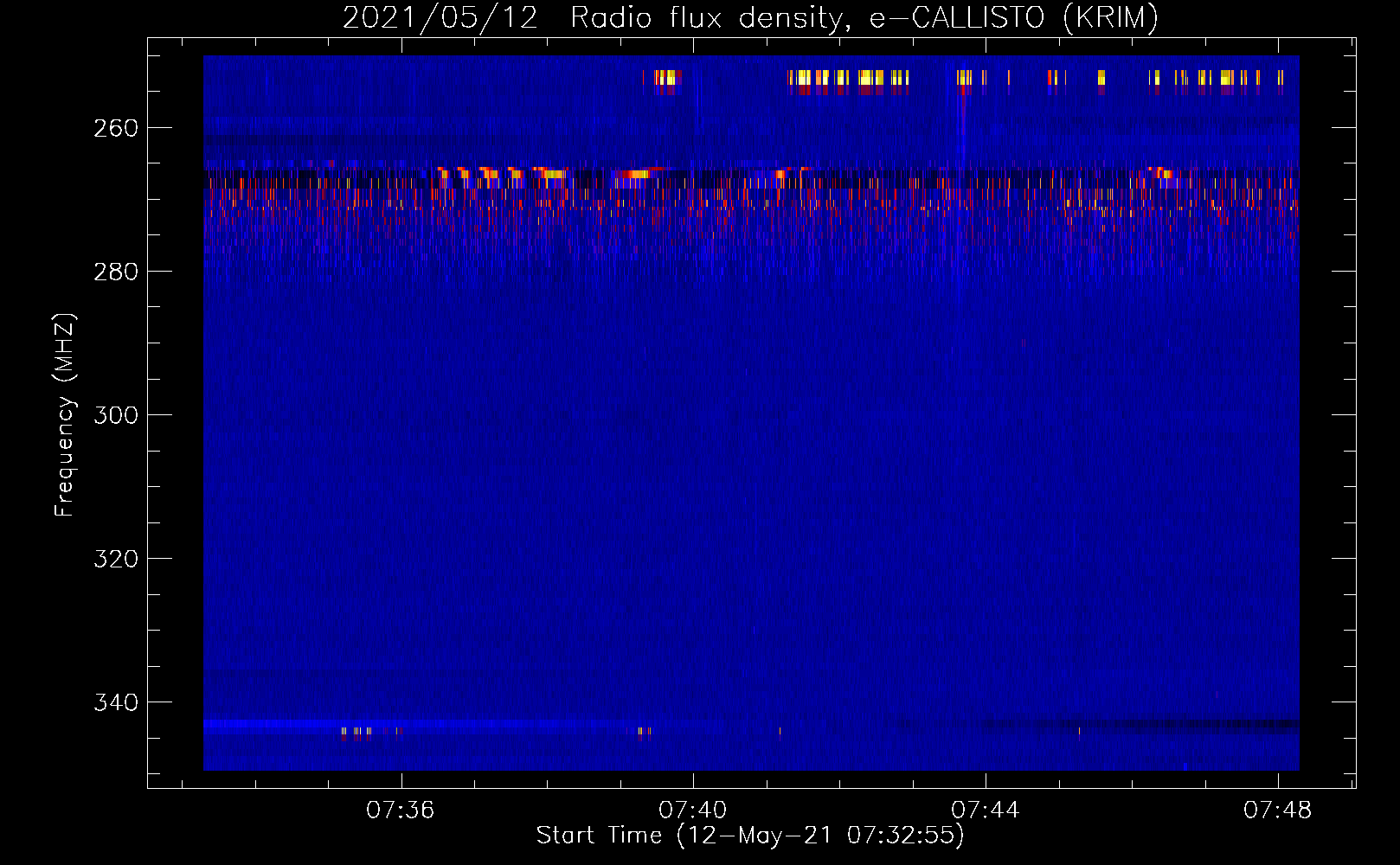Click the 07:44 time tick label
This screenshot has height=865, width=1400.
(986, 811)
